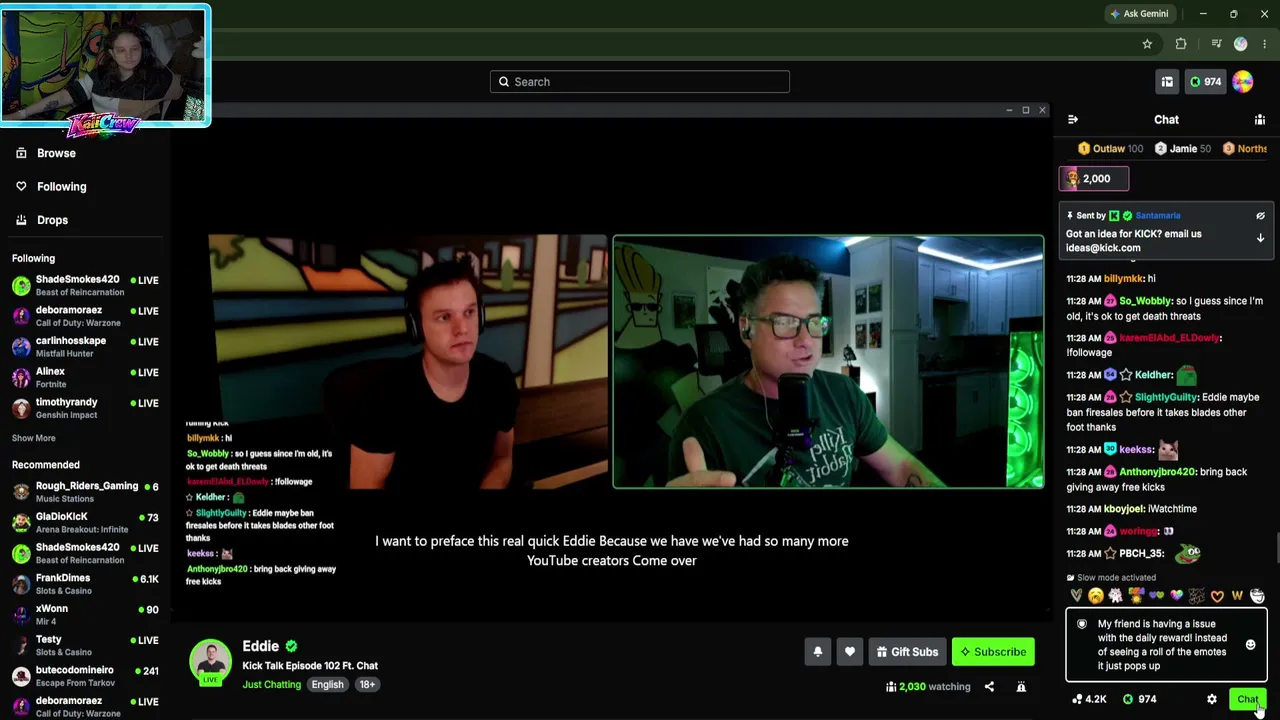This screenshot has height=720, width=1280.
Task: Open the rainbow profile avatar menu
Action: [x=1243, y=82]
